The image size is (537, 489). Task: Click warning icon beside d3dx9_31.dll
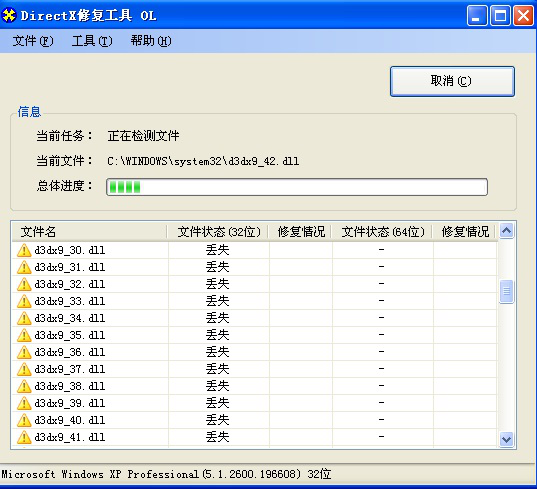(24, 267)
